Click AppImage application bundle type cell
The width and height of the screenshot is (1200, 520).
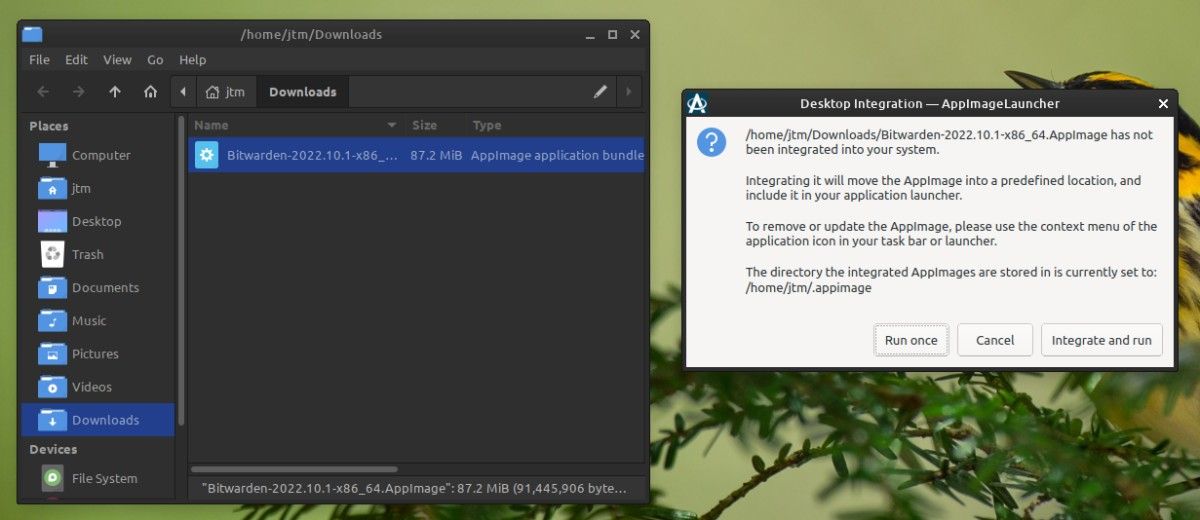[x=557, y=155]
